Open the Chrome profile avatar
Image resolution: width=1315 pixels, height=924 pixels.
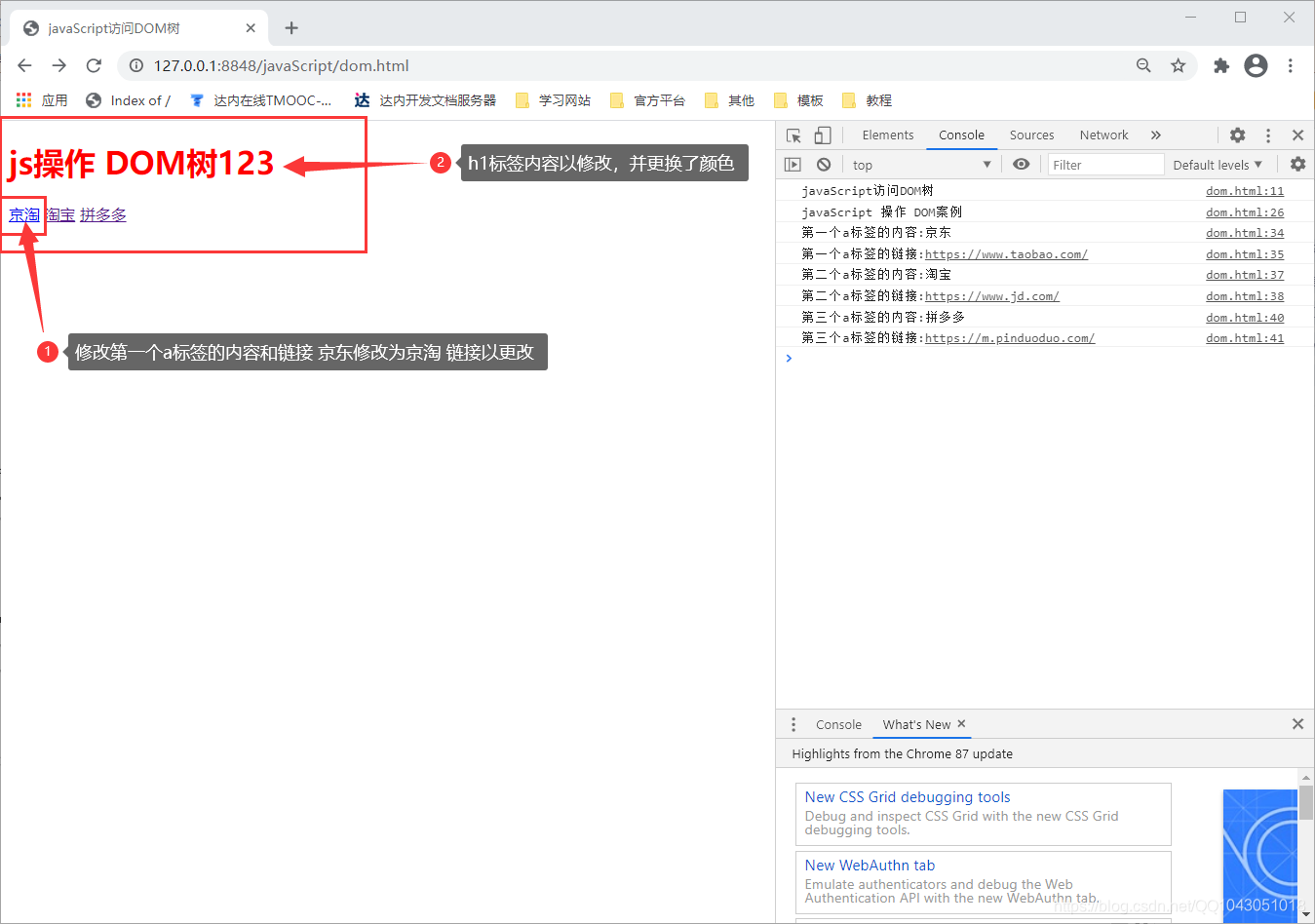pyautogui.click(x=1257, y=65)
